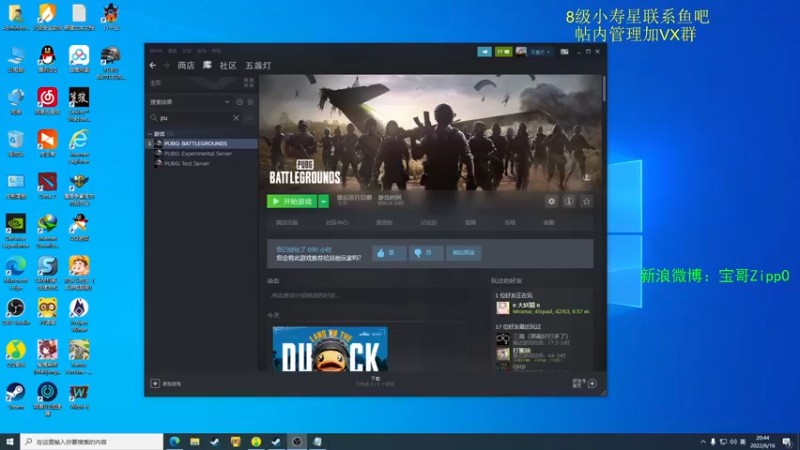
Task: Click the green notifications counter button
Action: click(503, 52)
